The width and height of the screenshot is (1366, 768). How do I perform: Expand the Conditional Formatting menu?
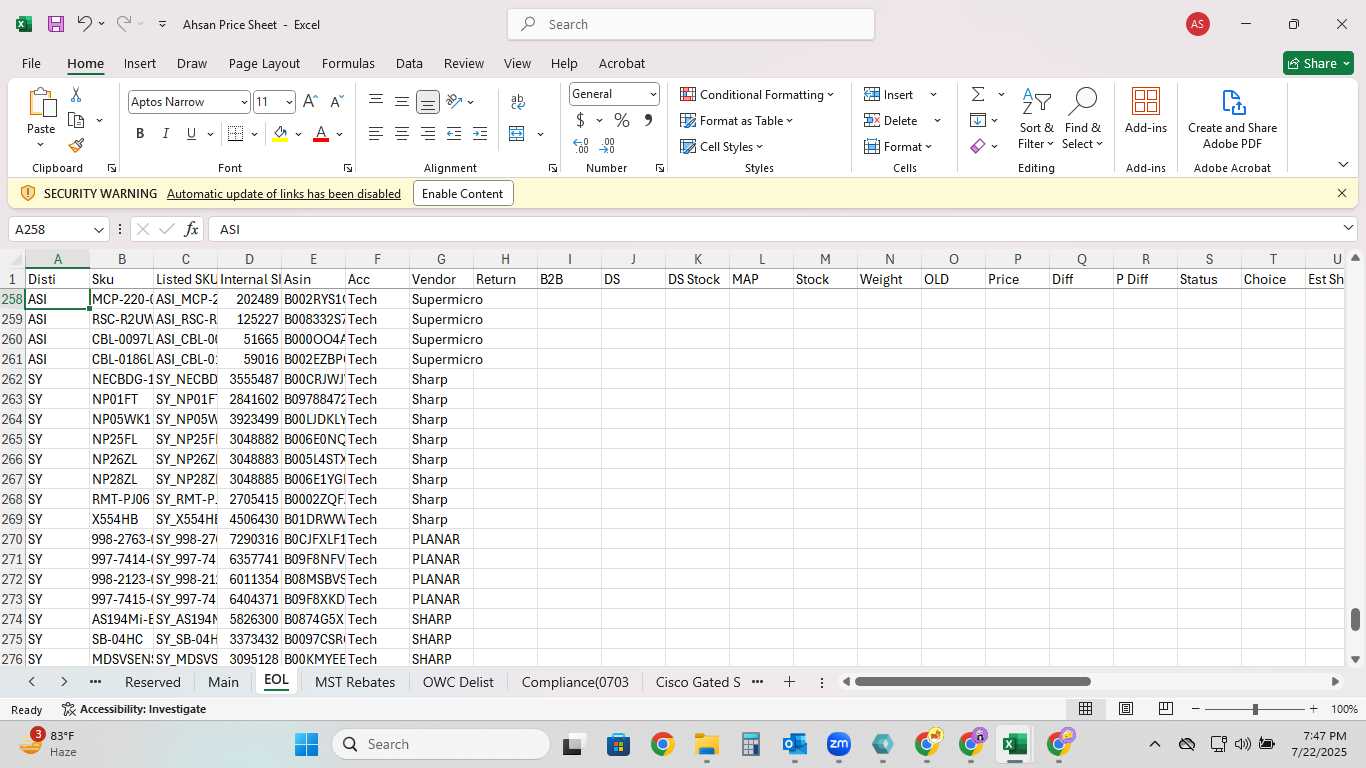pos(757,94)
